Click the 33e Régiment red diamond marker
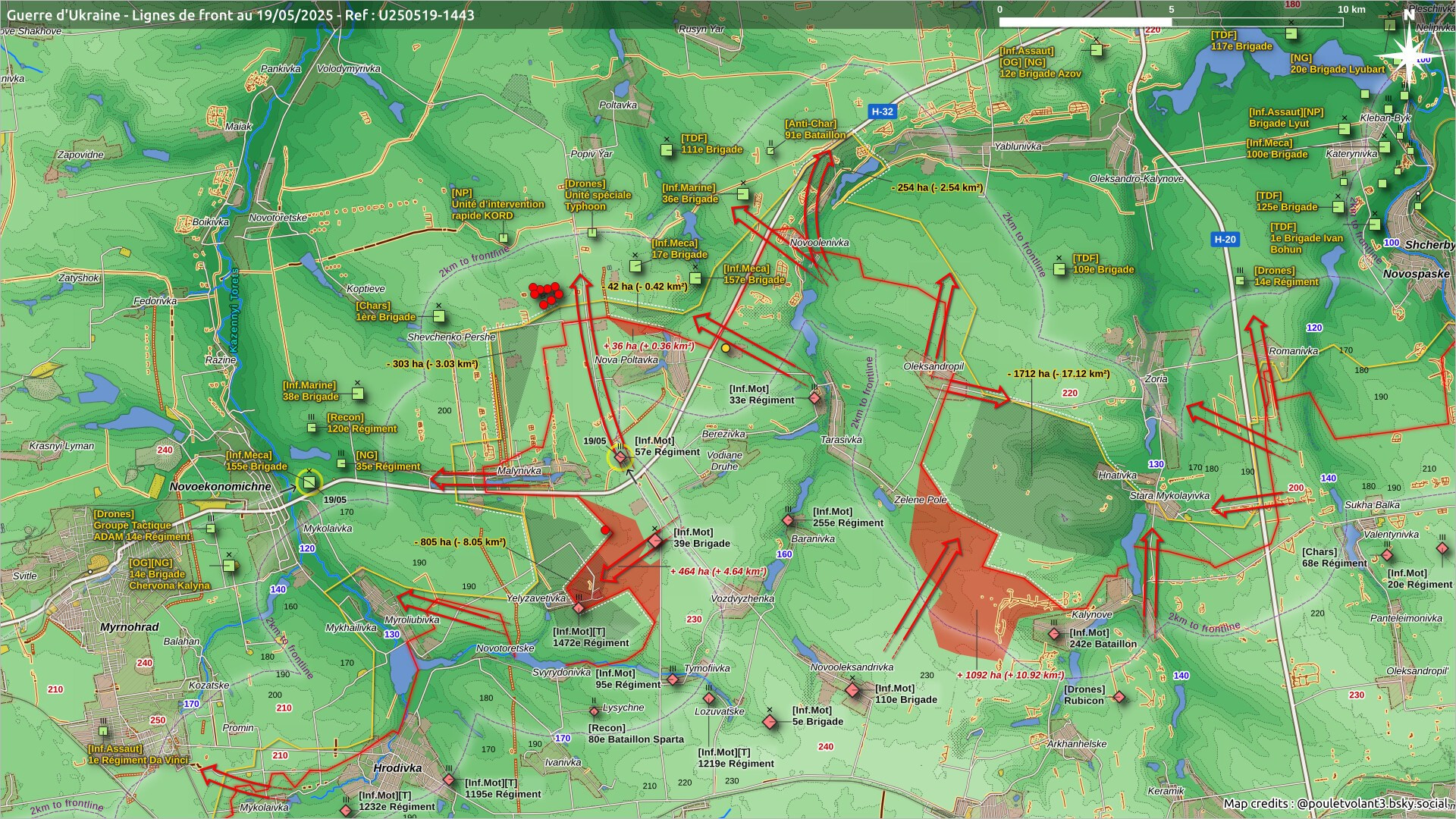Screen dimensions: 1456x819 tap(814, 397)
